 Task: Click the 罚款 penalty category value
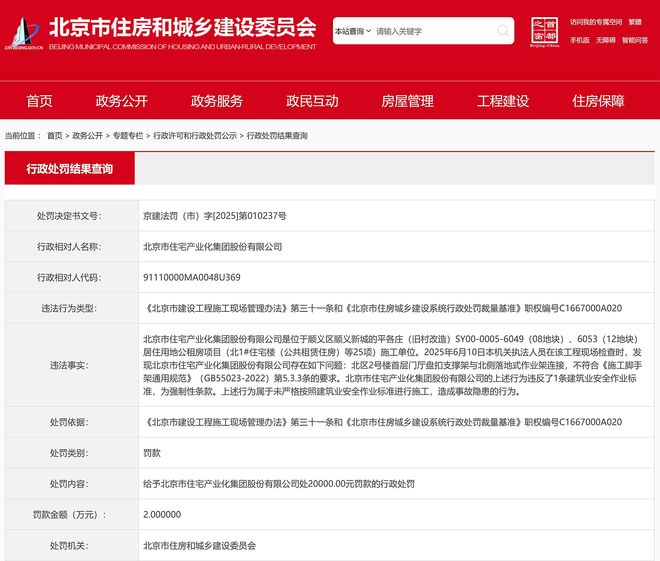tap(152, 453)
